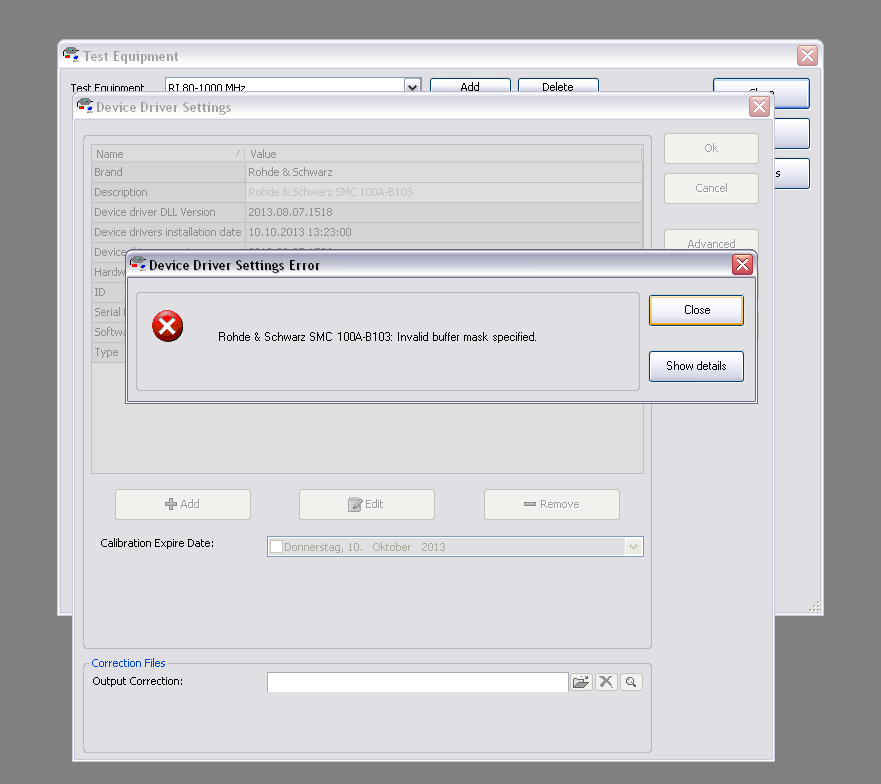Toggle the Calibration Expire Date checkbox
Viewport: 881px width, 784px height.
(x=276, y=547)
